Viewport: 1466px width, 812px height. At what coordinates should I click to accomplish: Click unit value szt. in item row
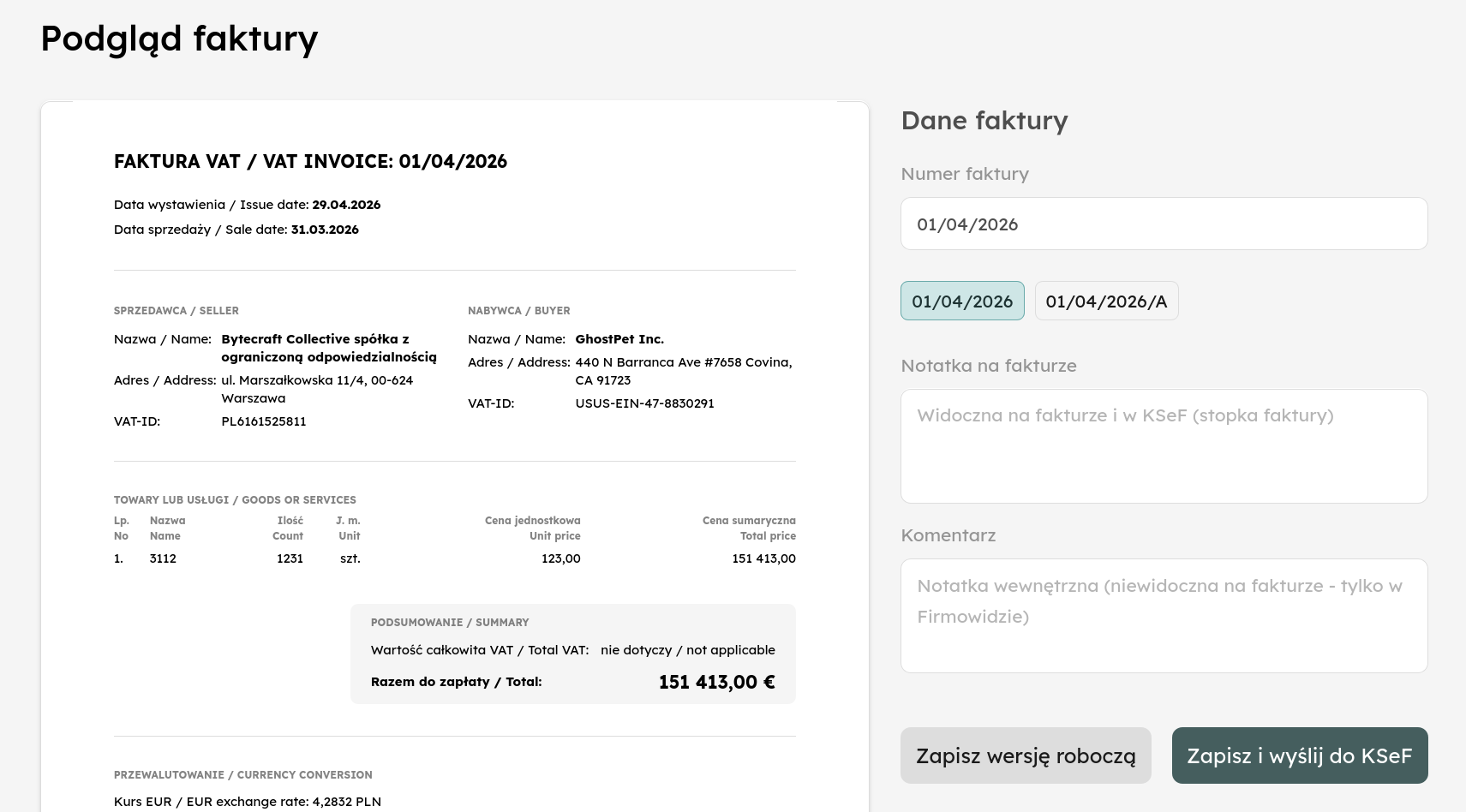pos(350,558)
